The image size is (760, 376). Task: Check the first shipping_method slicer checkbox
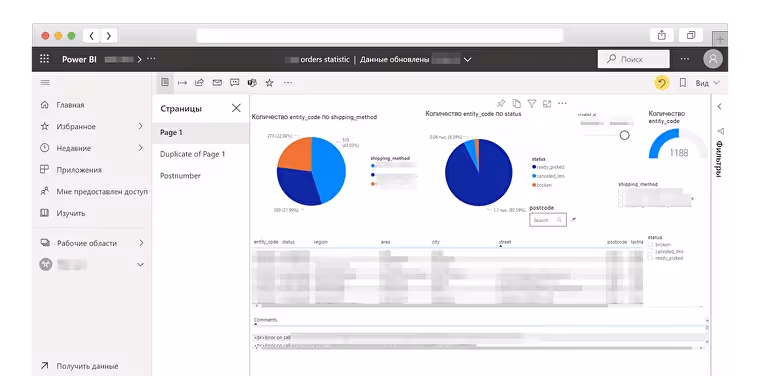pyautogui.click(x=621, y=192)
